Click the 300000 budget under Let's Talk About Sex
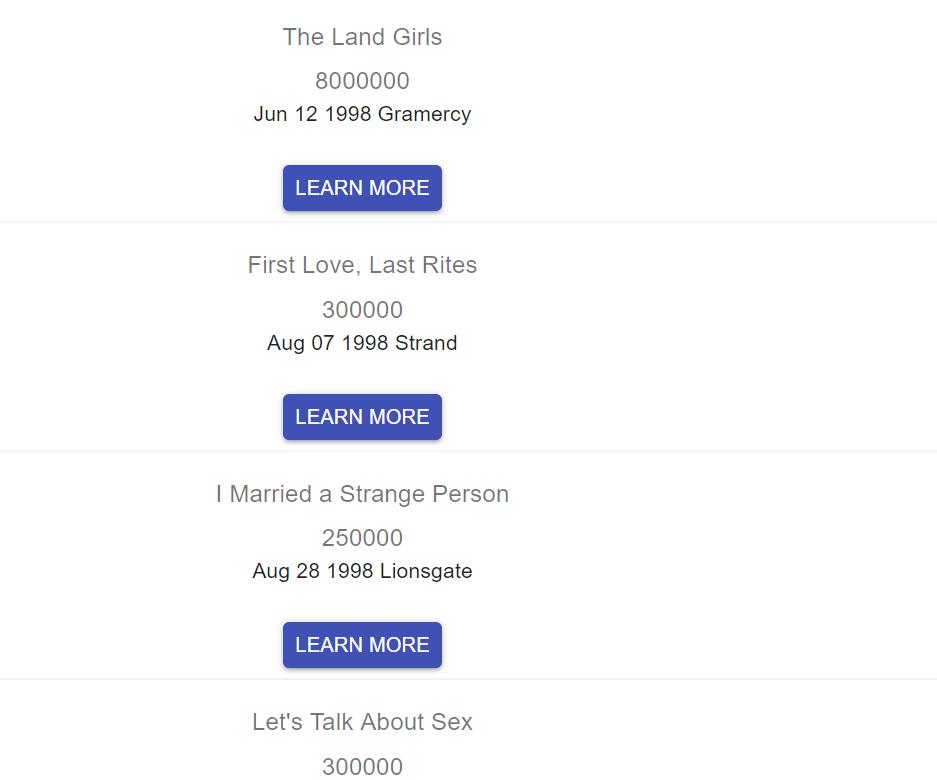The width and height of the screenshot is (937, 780). 362,767
